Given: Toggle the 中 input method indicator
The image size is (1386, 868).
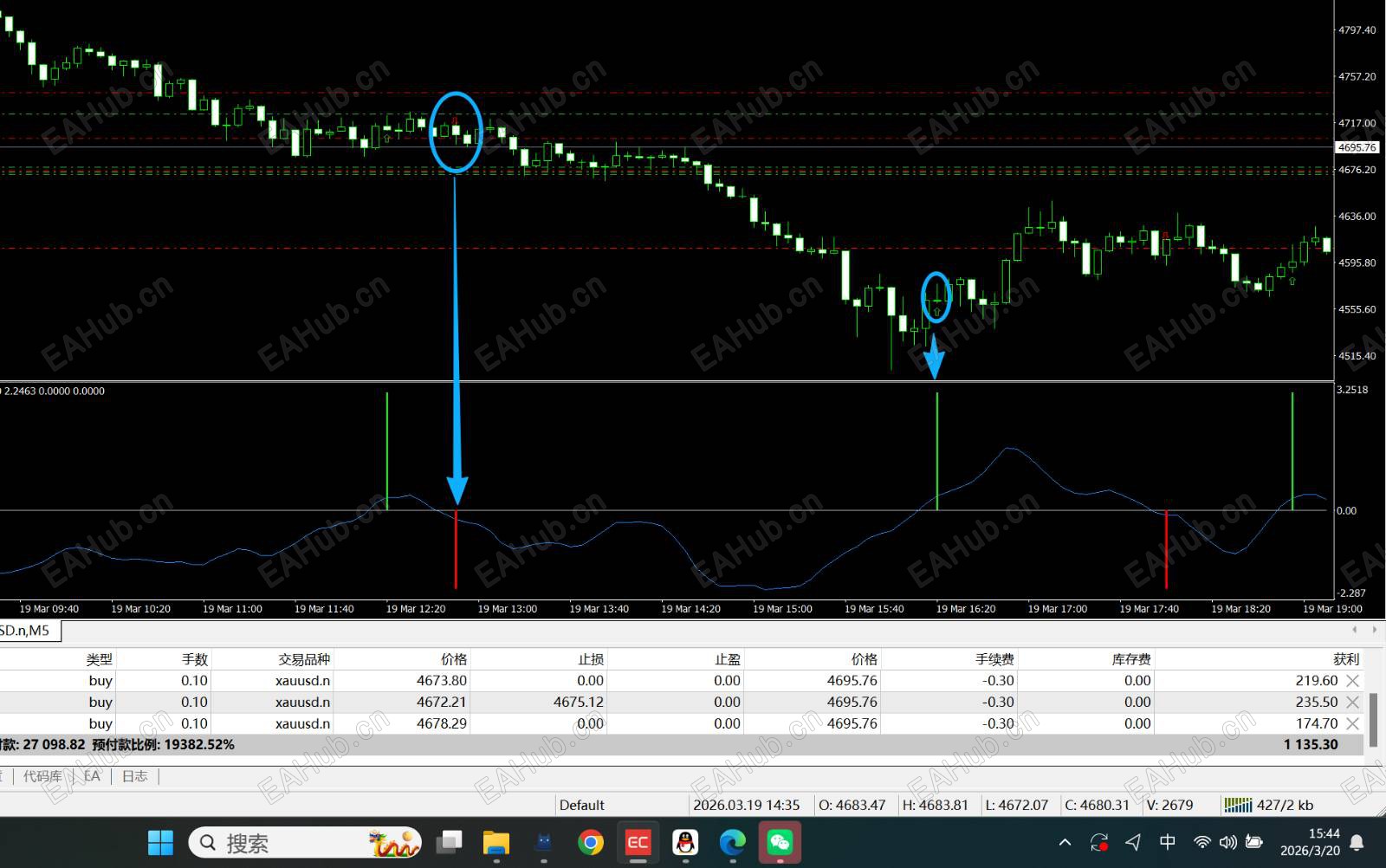Looking at the screenshot, I should click(x=1168, y=842).
